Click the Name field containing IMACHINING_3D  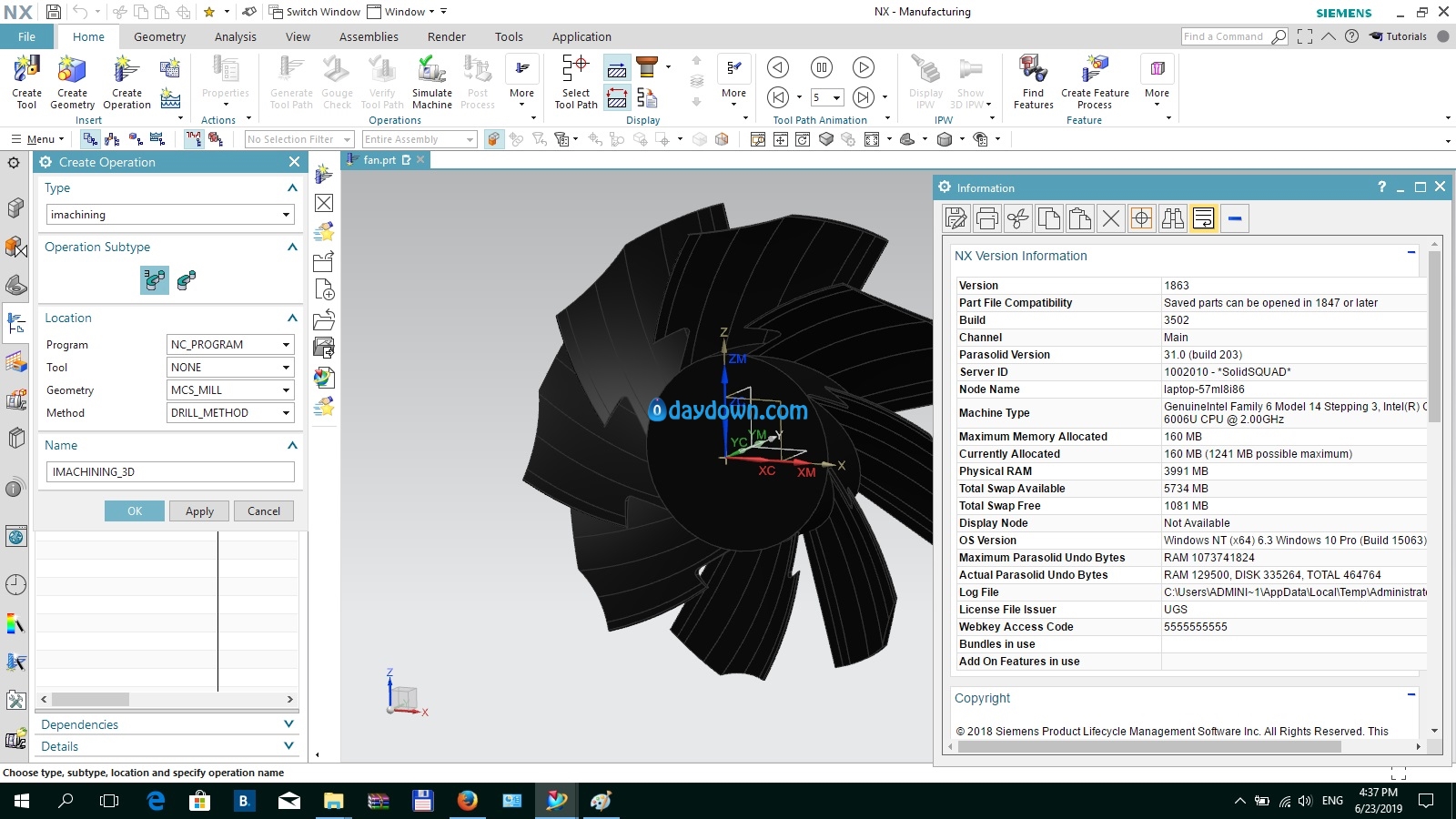tap(170, 472)
